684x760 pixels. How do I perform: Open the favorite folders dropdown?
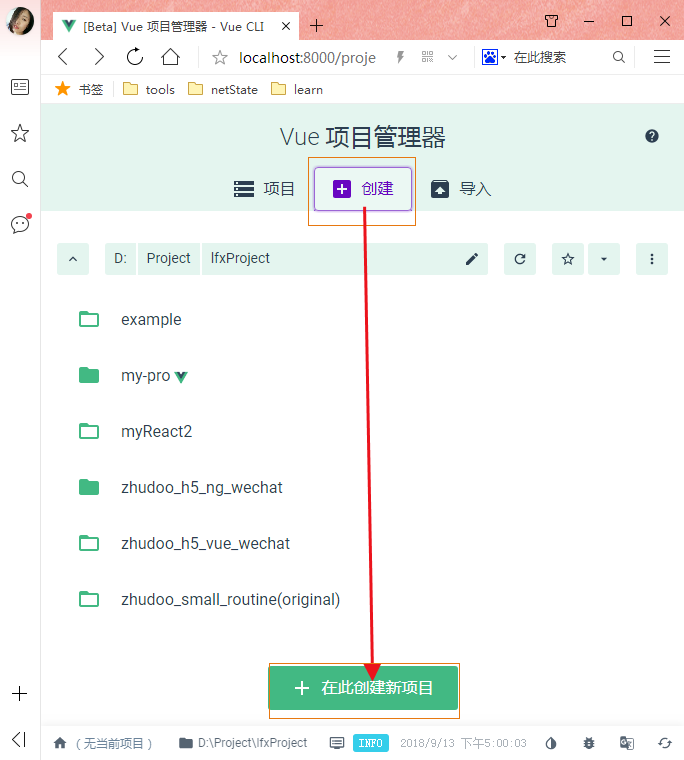604,259
